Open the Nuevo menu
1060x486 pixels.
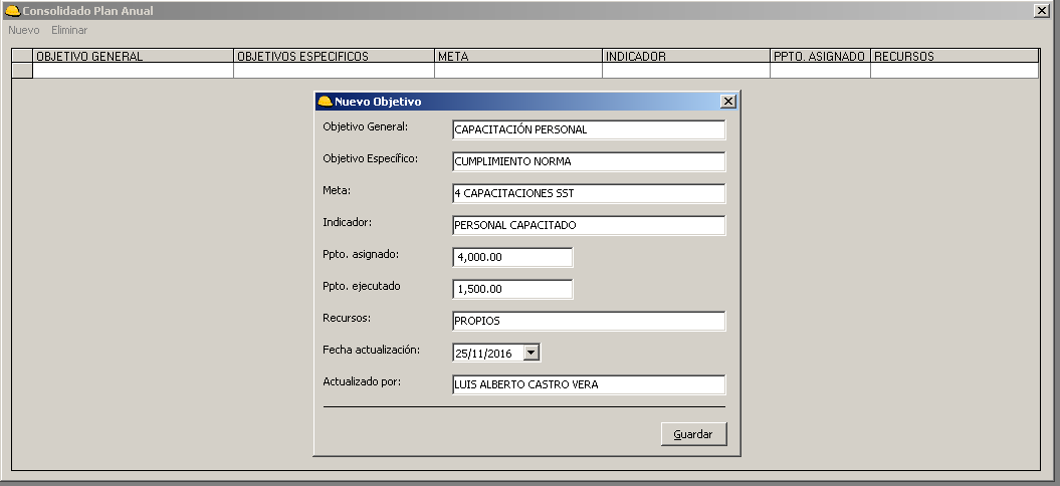pos(24,30)
